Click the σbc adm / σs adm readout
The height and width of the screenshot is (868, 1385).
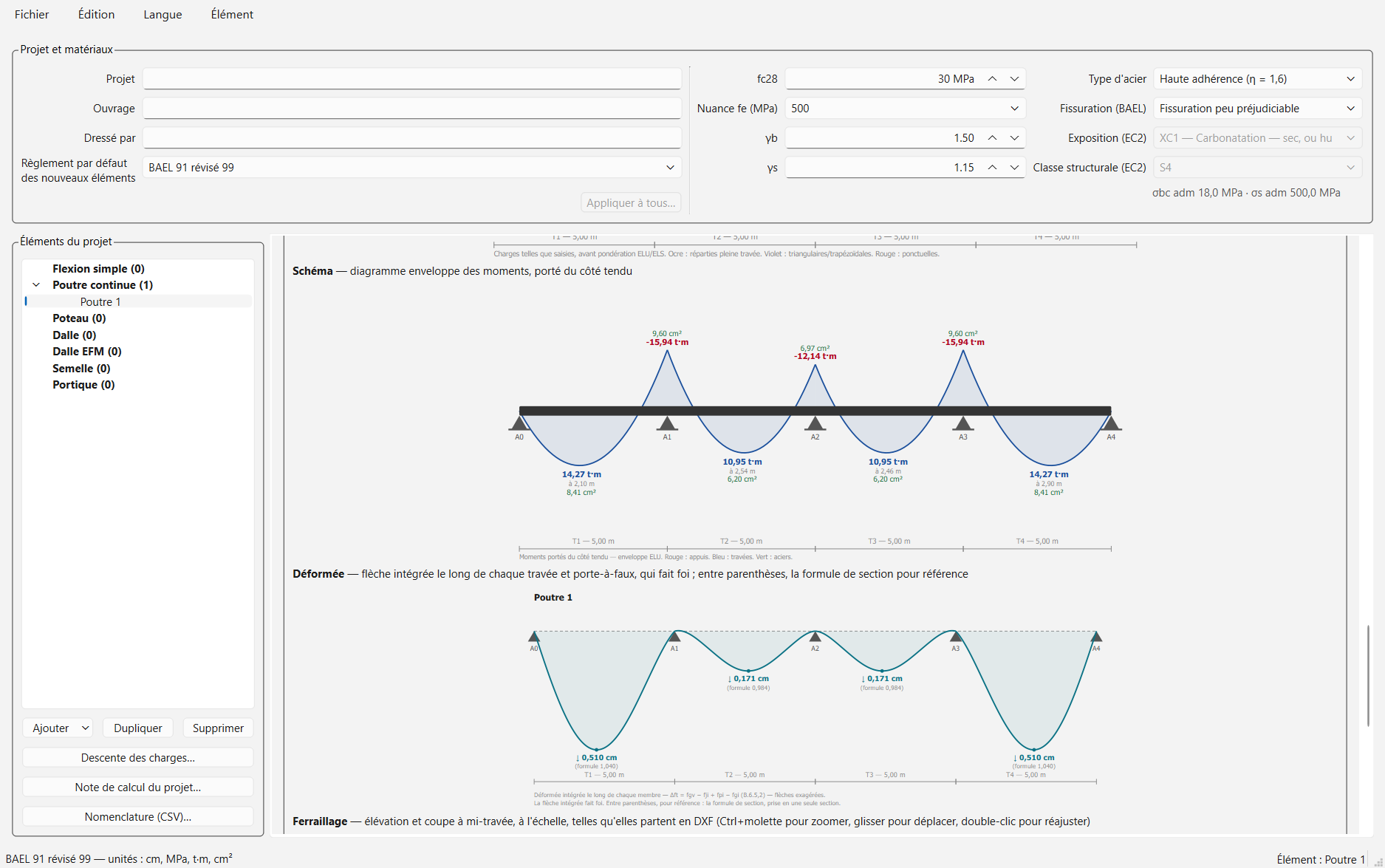pyautogui.click(x=1246, y=193)
